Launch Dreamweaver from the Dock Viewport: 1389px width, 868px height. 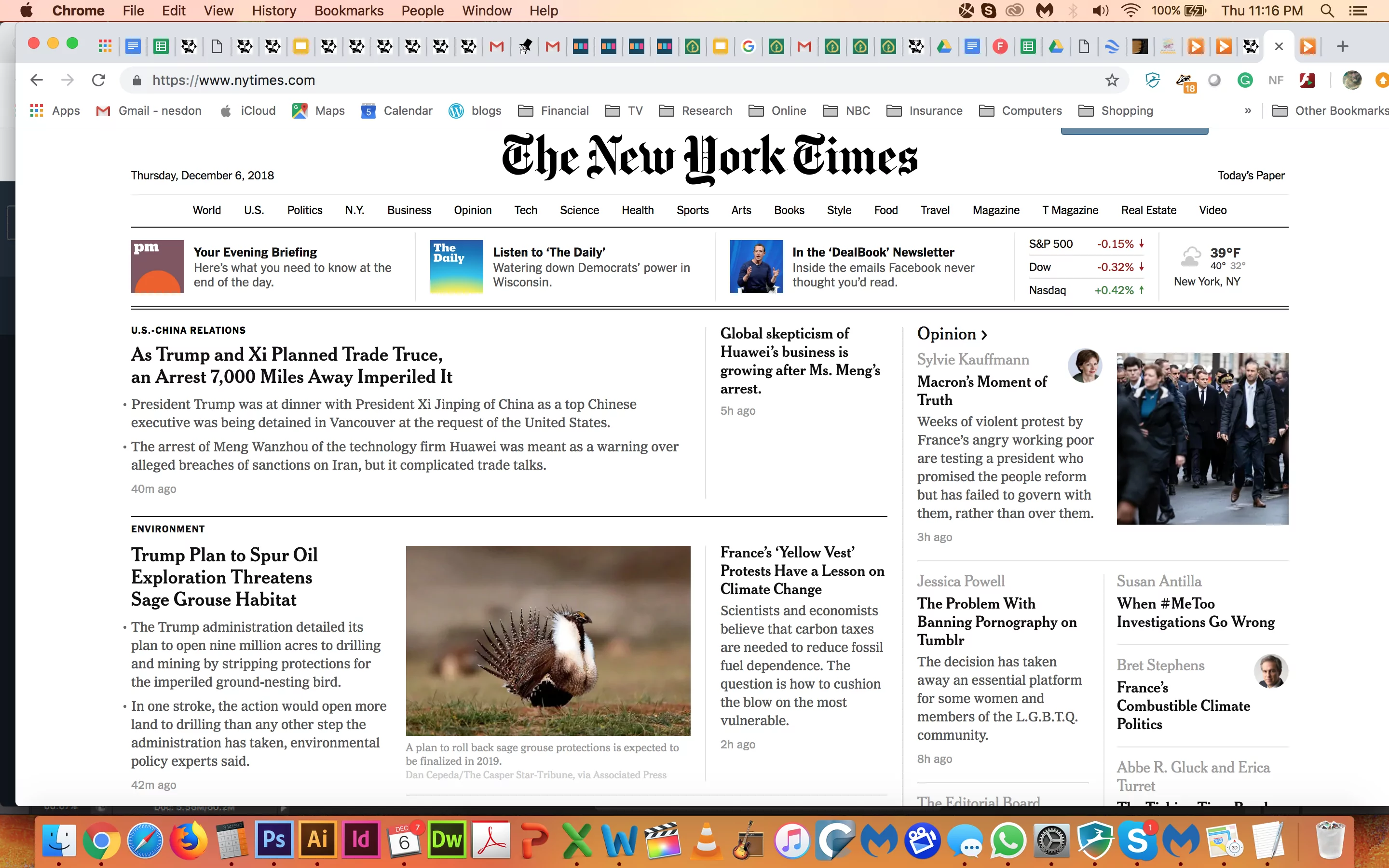point(447,841)
